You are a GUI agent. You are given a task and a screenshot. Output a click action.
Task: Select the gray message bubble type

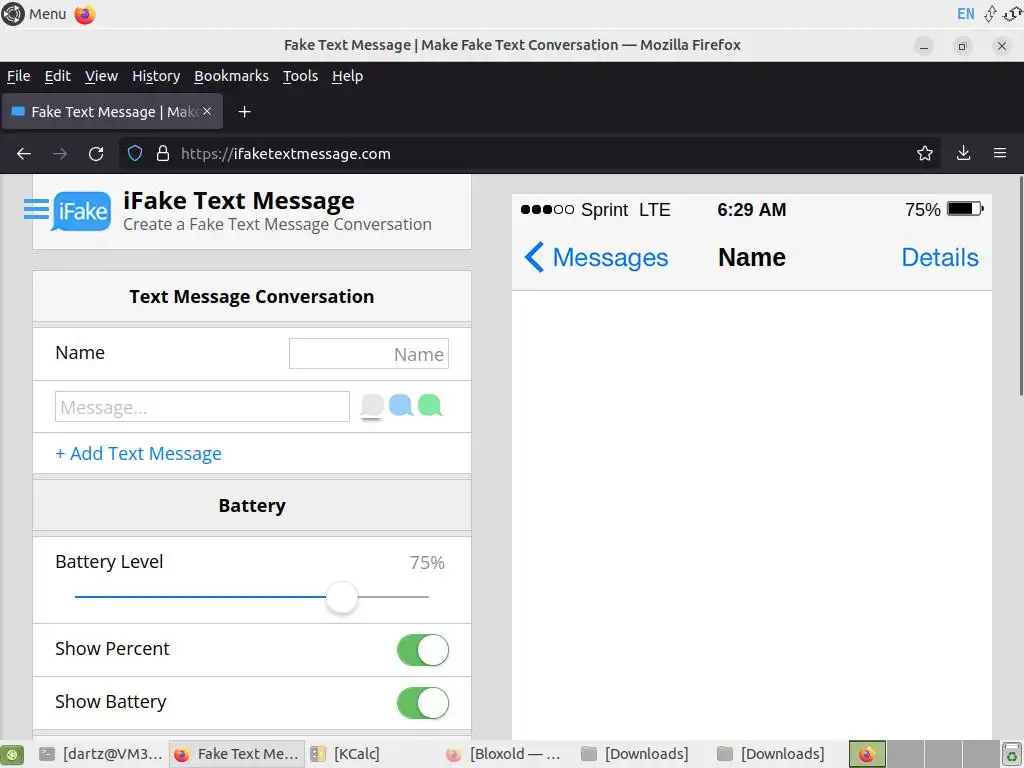pos(372,406)
